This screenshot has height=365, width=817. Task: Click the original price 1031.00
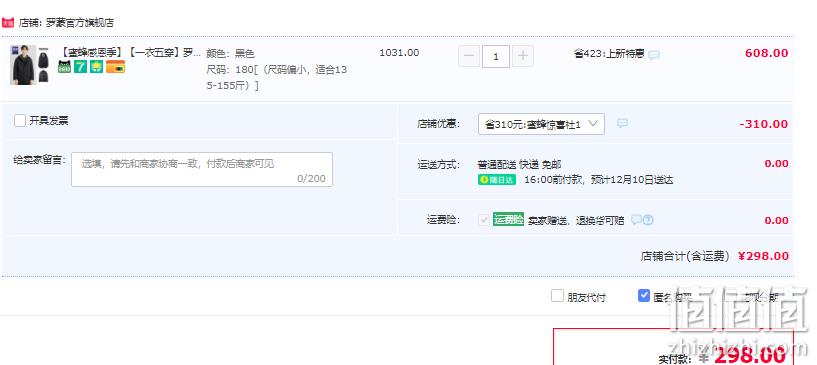(x=399, y=53)
